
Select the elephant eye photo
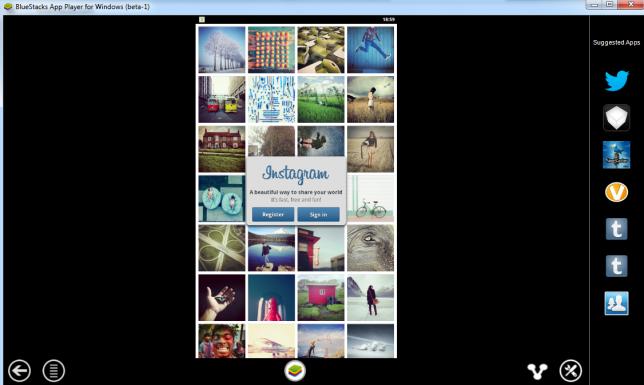point(370,248)
